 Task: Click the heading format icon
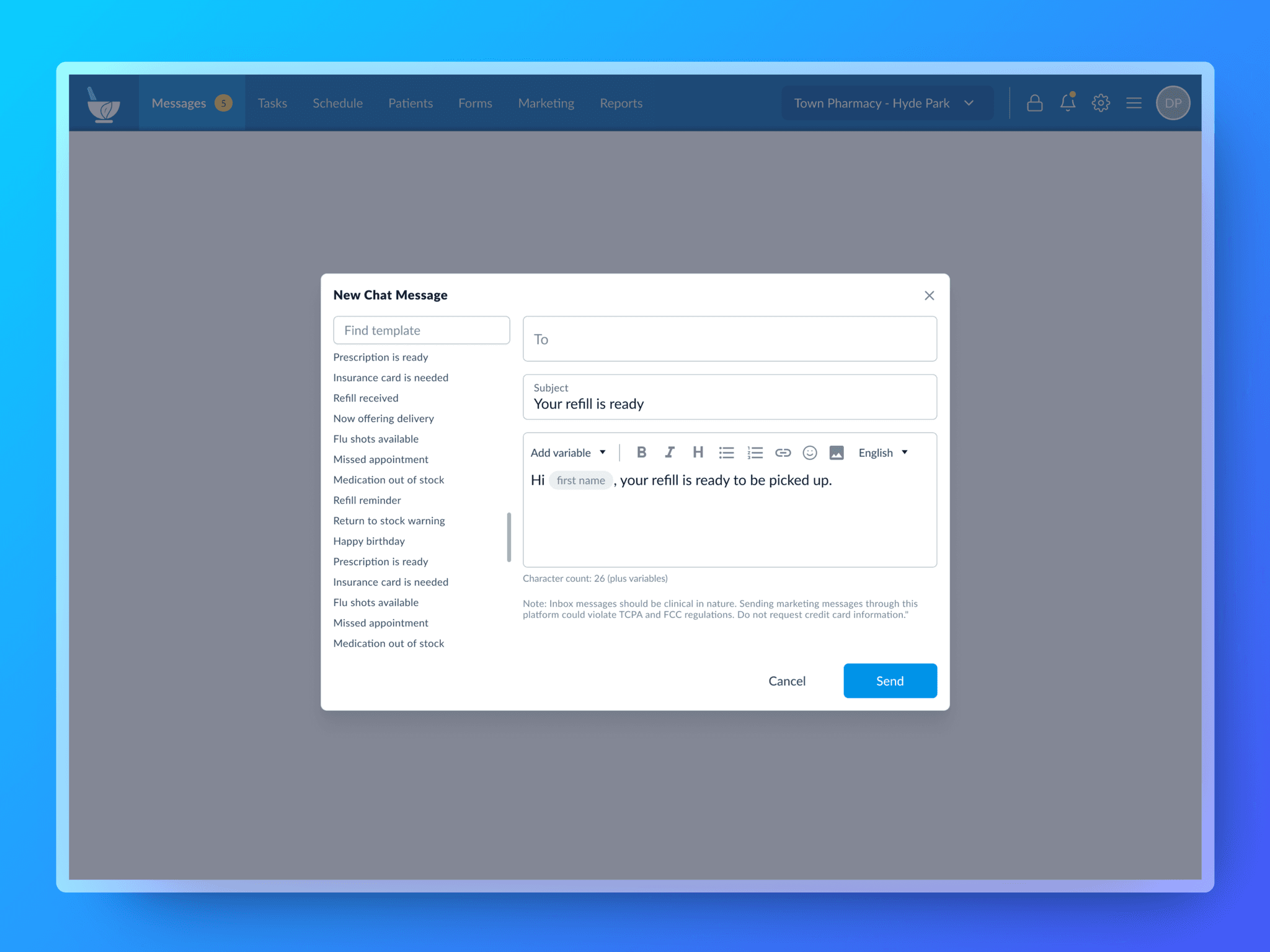(x=698, y=452)
